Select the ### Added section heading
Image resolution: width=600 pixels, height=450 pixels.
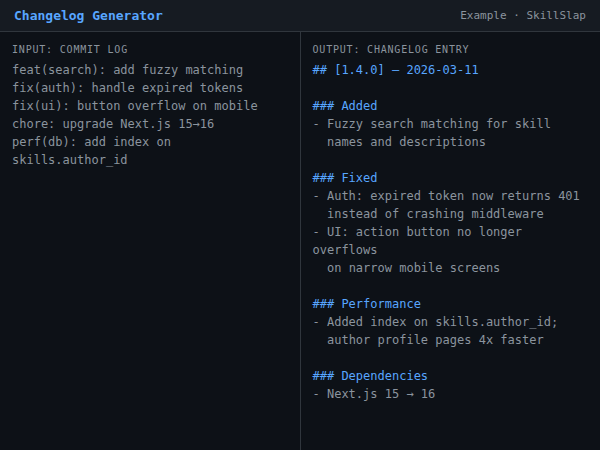pos(345,106)
